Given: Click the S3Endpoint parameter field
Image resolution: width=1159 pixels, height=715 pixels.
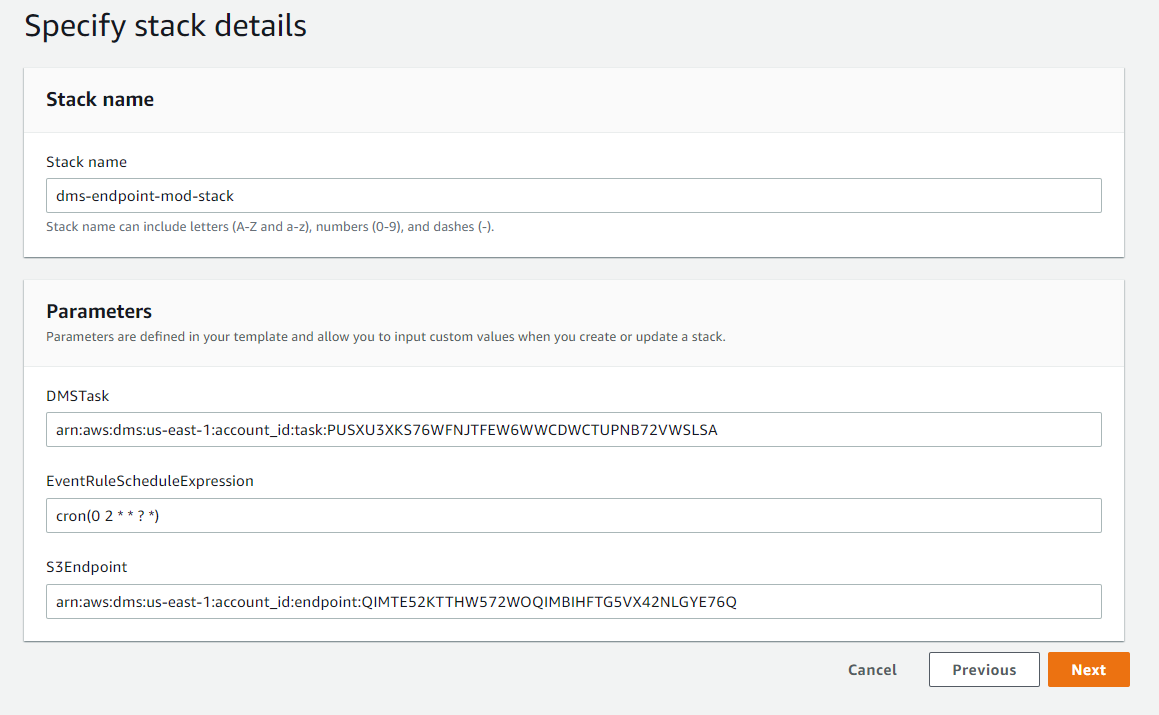Looking at the screenshot, I should coord(573,601).
